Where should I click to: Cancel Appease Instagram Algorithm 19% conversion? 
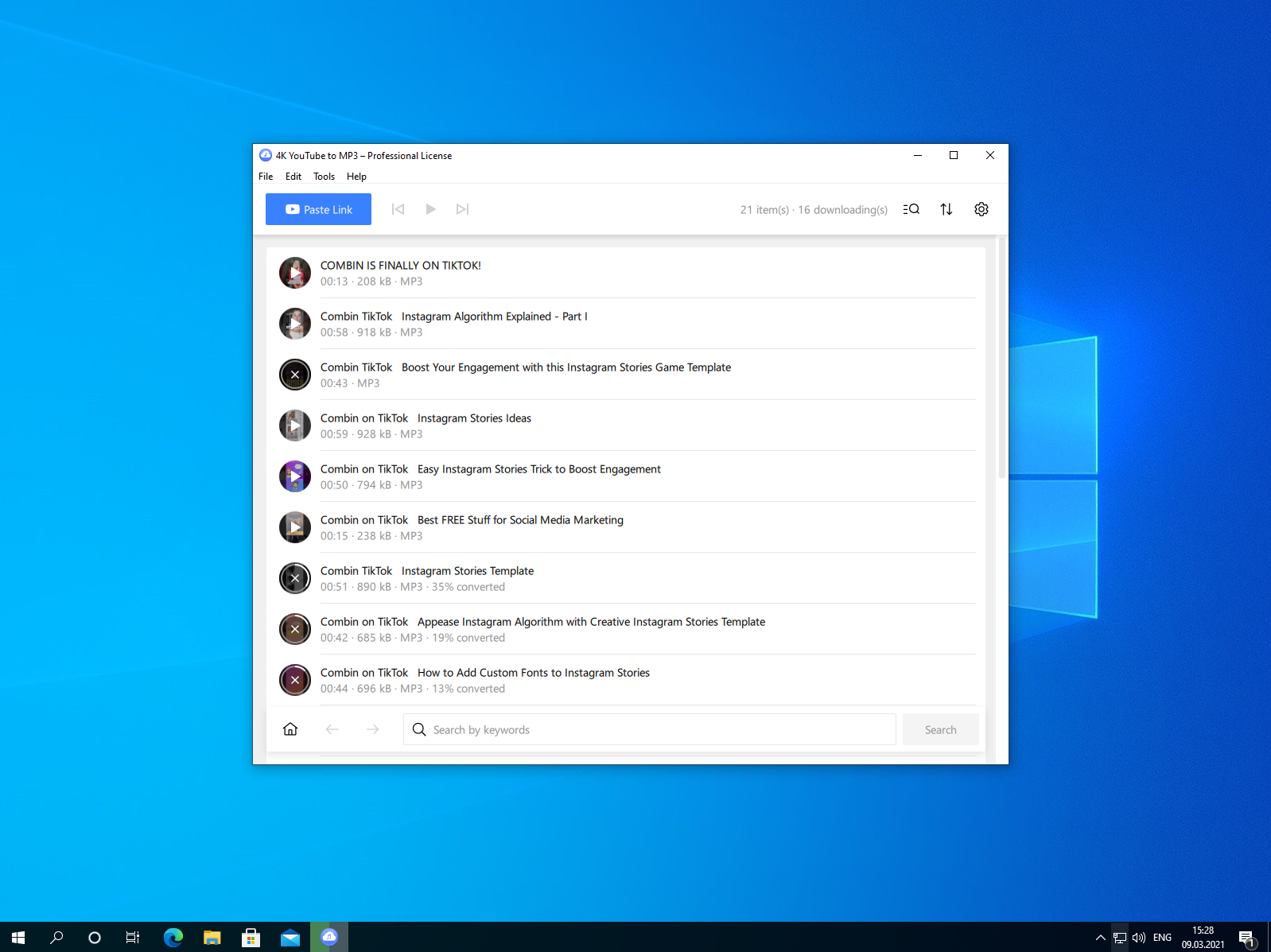(x=295, y=629)
